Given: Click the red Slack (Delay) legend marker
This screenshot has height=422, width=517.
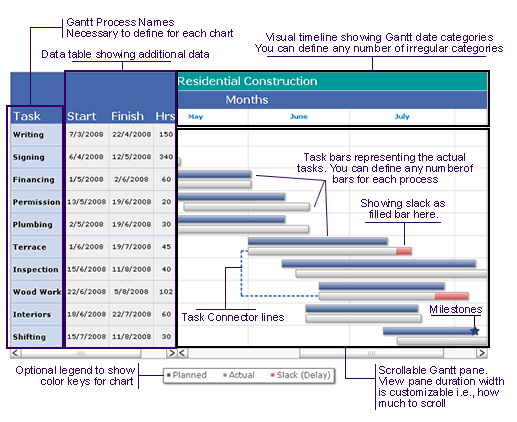Looking at the screenshot, I should 273,375.
